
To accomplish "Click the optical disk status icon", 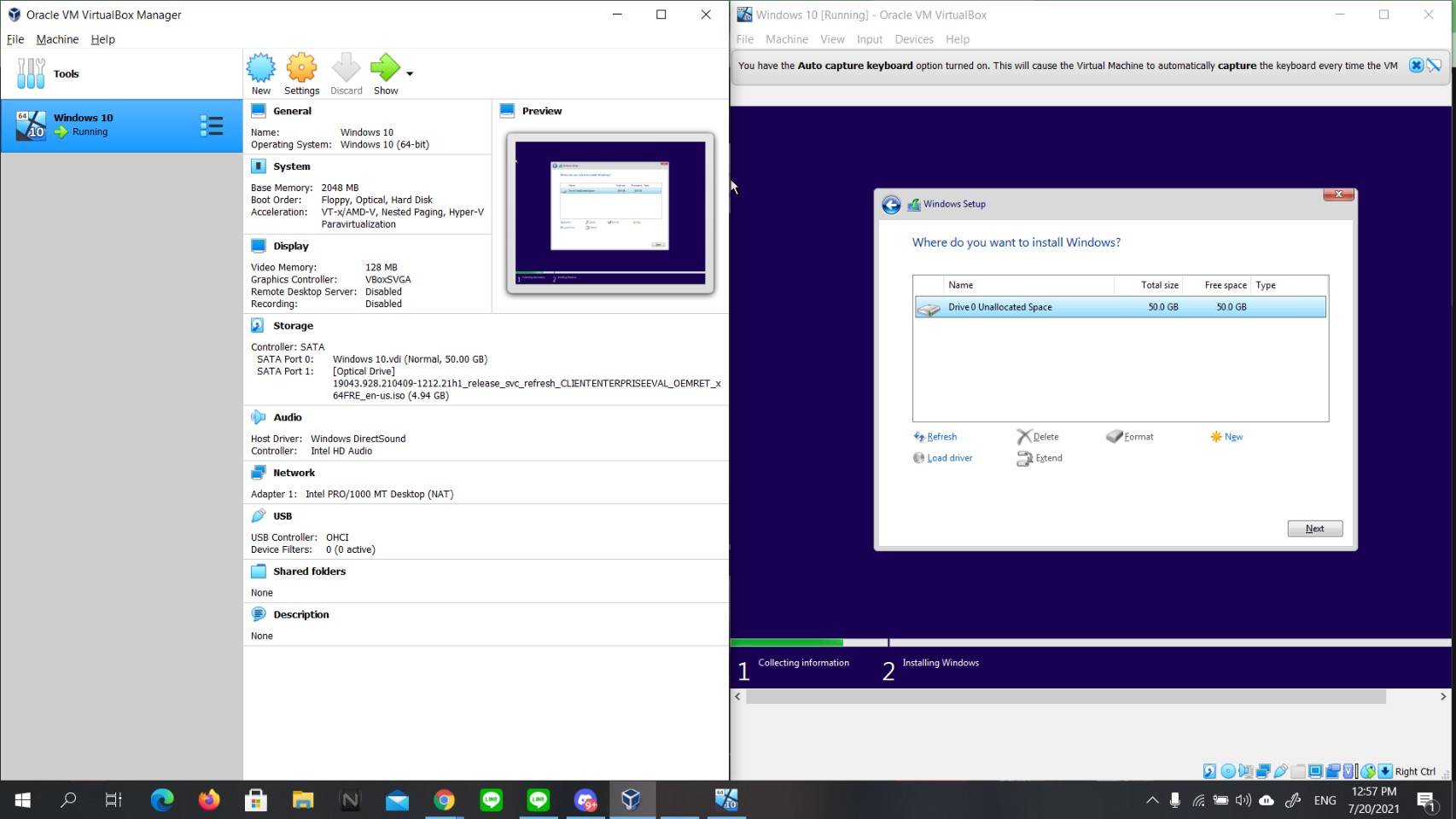I will [x=1228, y=771].
